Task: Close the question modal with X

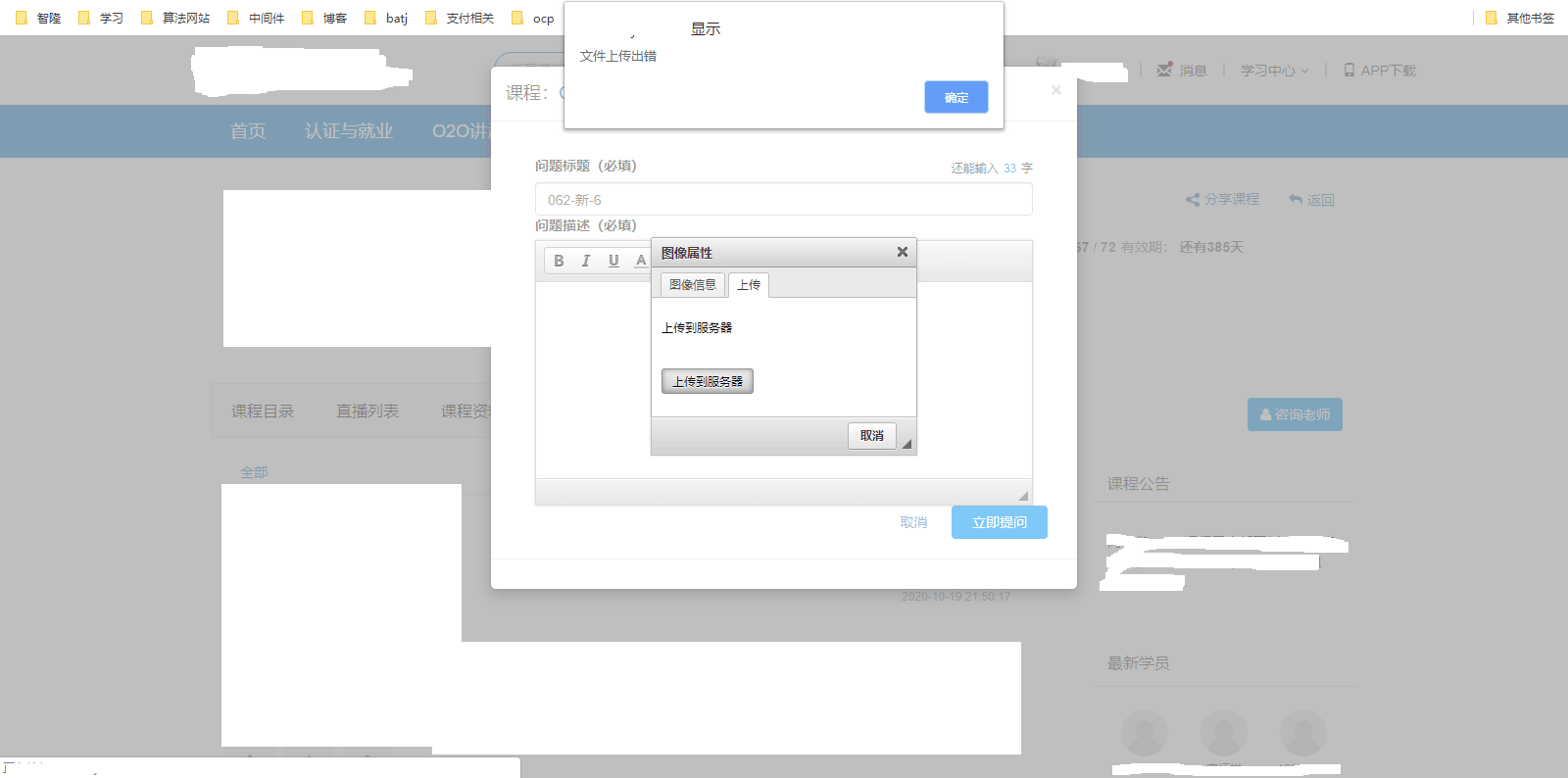Action: pyautogui.click(x=1055, y=90)
